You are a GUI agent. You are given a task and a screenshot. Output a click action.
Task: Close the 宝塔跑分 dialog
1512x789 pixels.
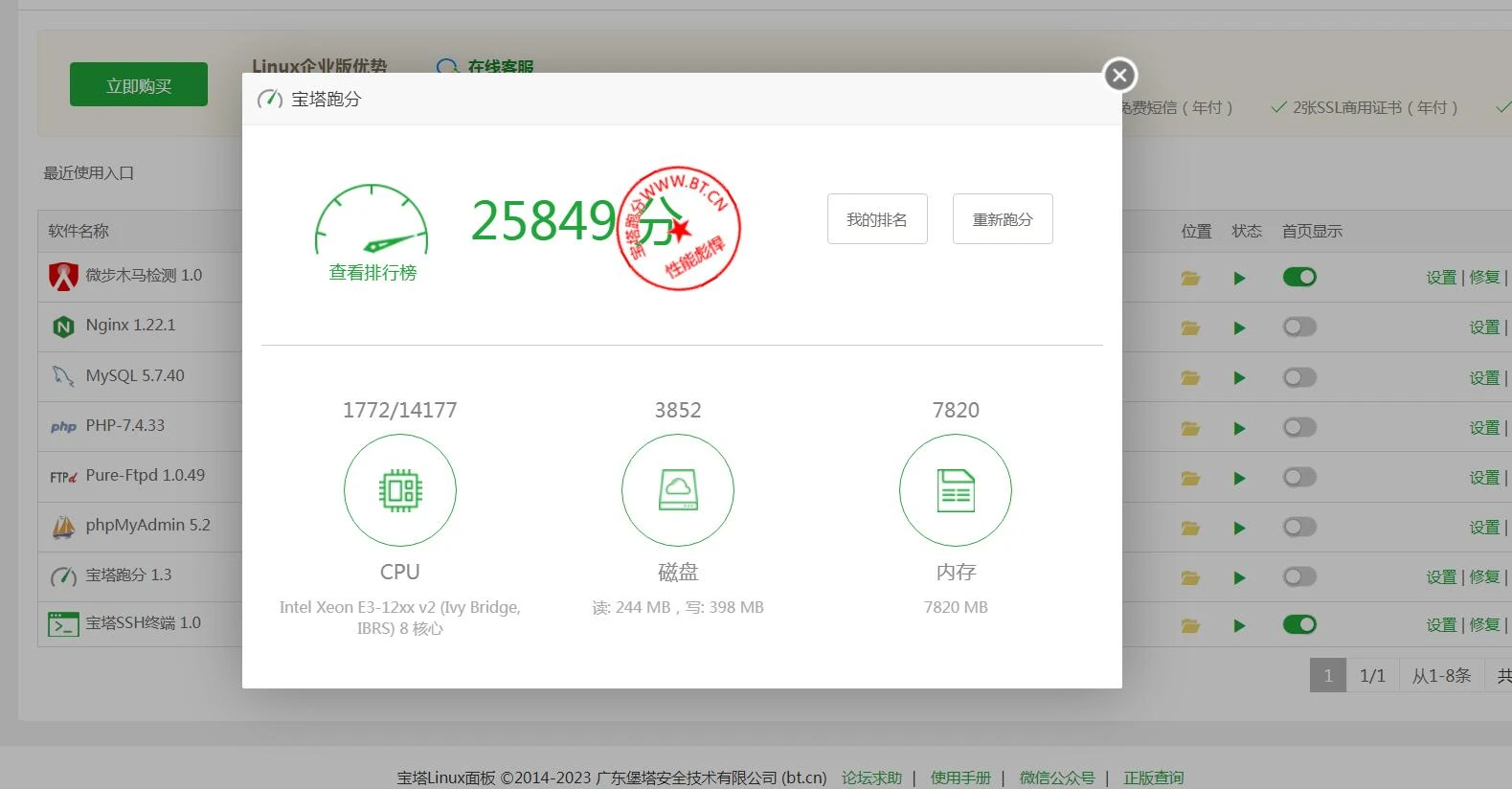[1119, 76]
